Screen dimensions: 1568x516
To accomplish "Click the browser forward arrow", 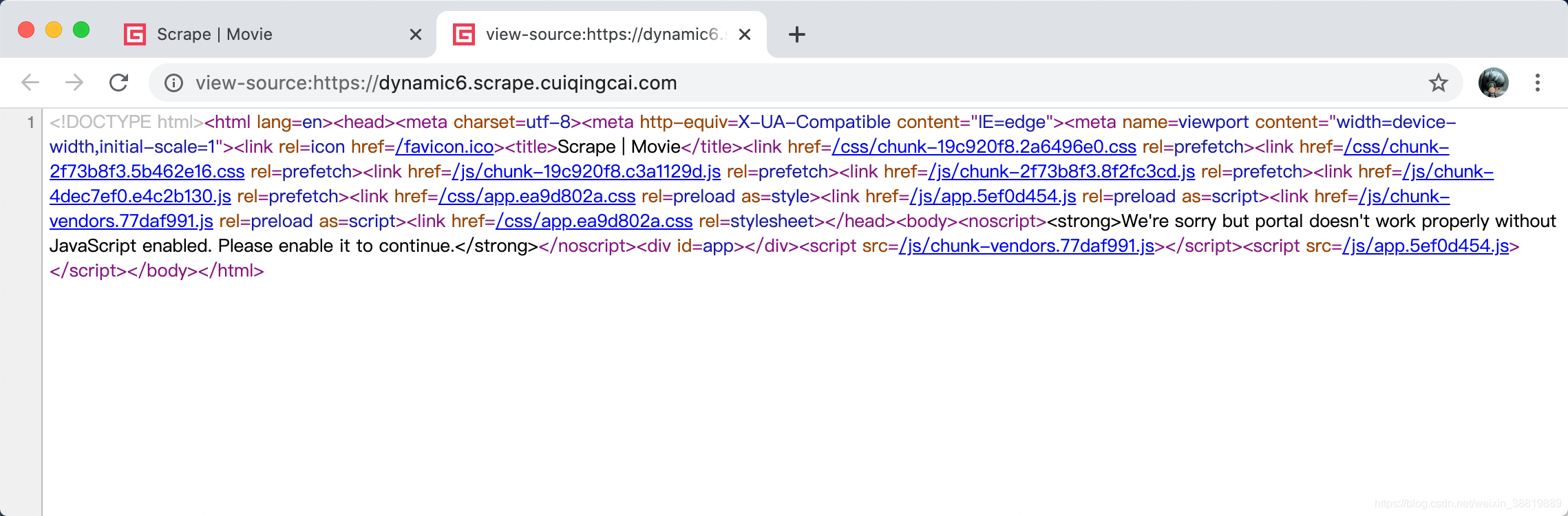I will pyautogui.click(x=74, y=83).
